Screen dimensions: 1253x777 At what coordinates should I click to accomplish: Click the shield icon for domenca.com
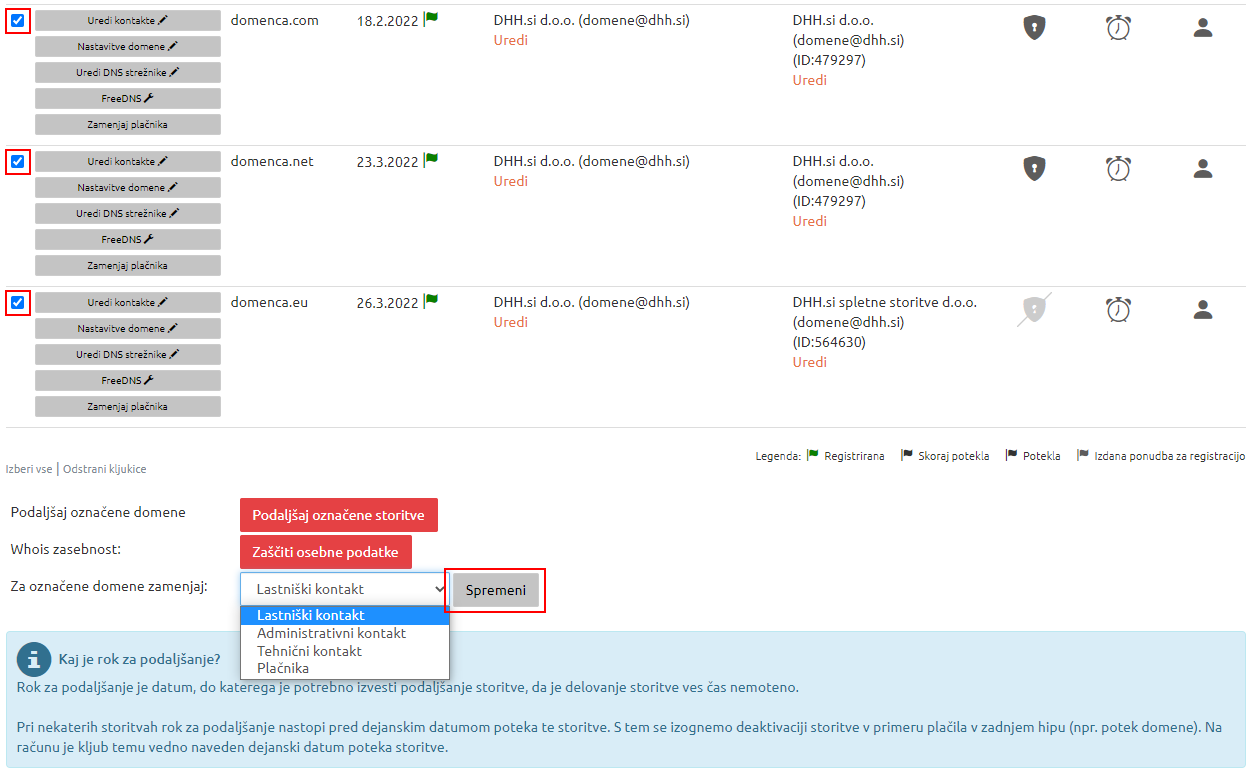(x=1034, y=28)
